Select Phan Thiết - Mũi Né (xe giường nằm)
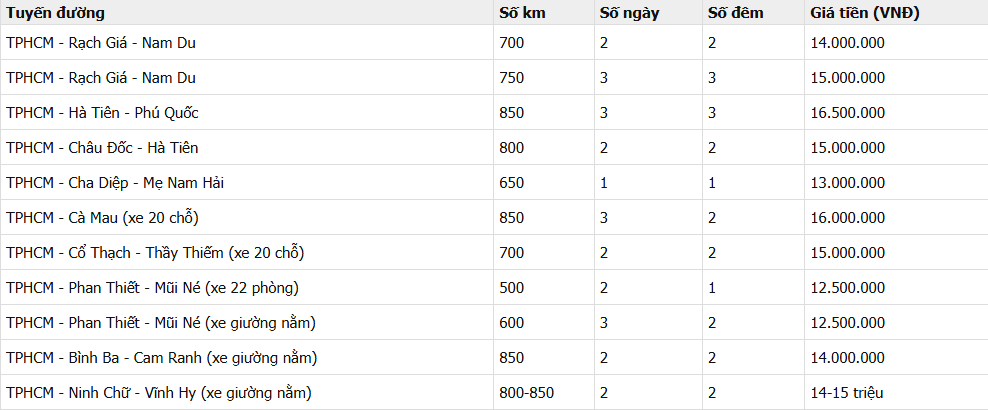Image resolution: width=988 pixels, height=410 pixels. 161,323
